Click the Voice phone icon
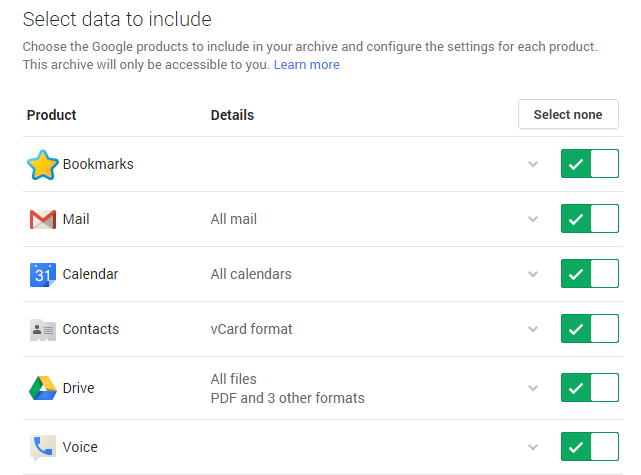The height and width of the screenshot is (475, 641). click(x=43, y=447)
